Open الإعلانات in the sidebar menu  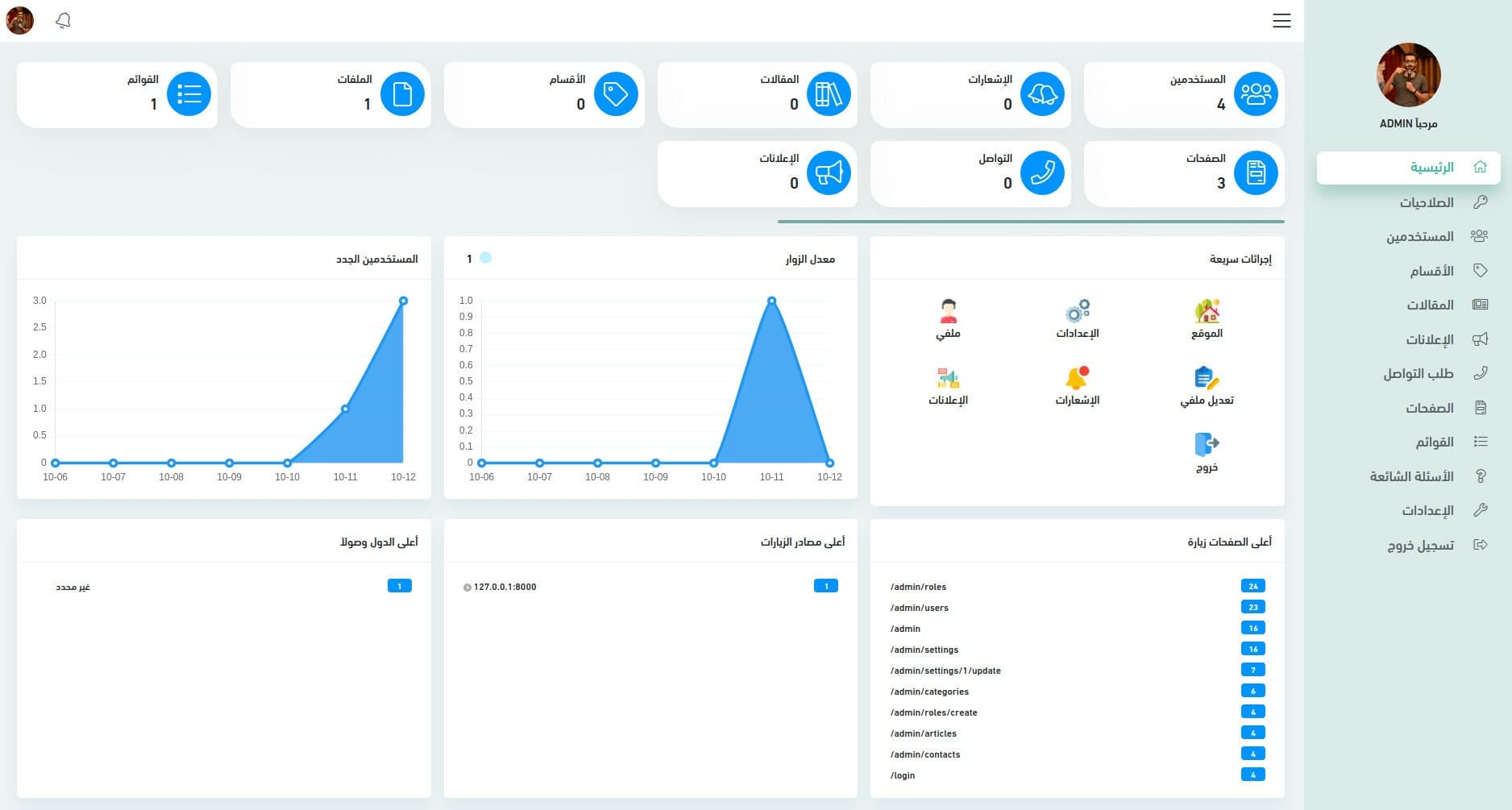[1408, 339]
